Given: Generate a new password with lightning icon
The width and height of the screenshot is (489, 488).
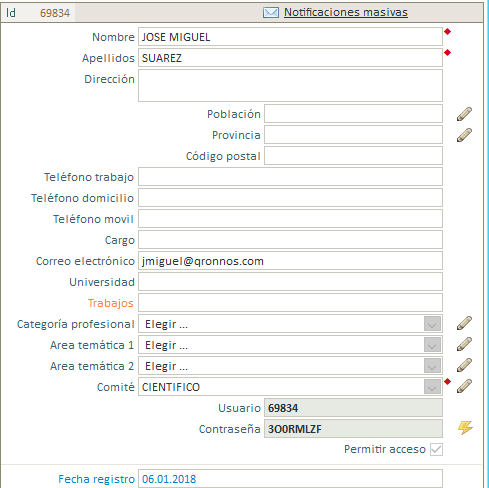Looking at the screenshot, I should [x=465, y=428].
